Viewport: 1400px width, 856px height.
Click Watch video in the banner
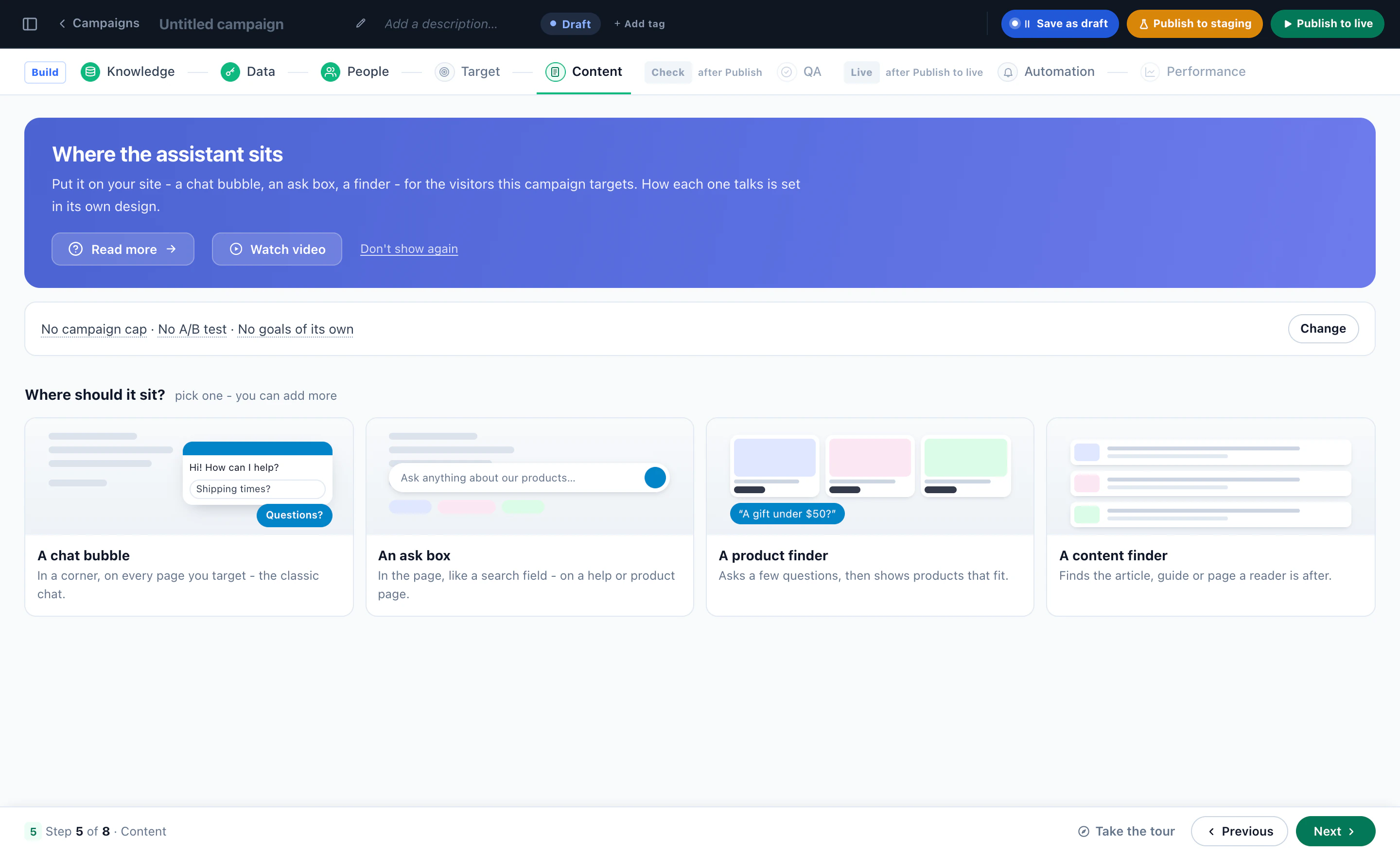[277, 249]
